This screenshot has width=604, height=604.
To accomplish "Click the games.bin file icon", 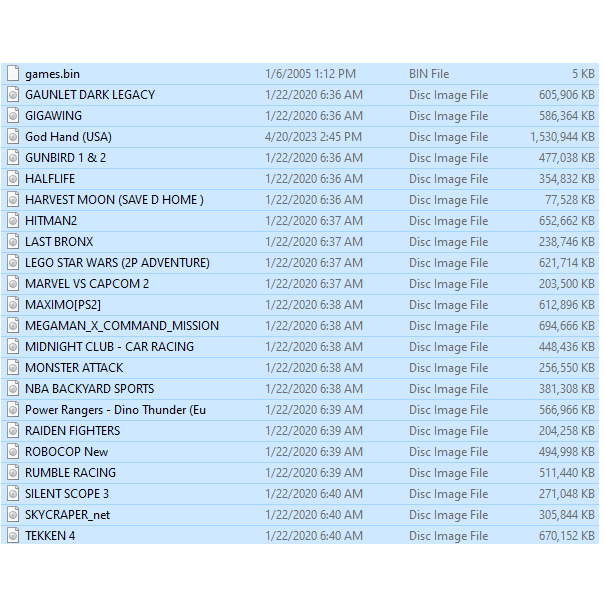I will [13, 74].
